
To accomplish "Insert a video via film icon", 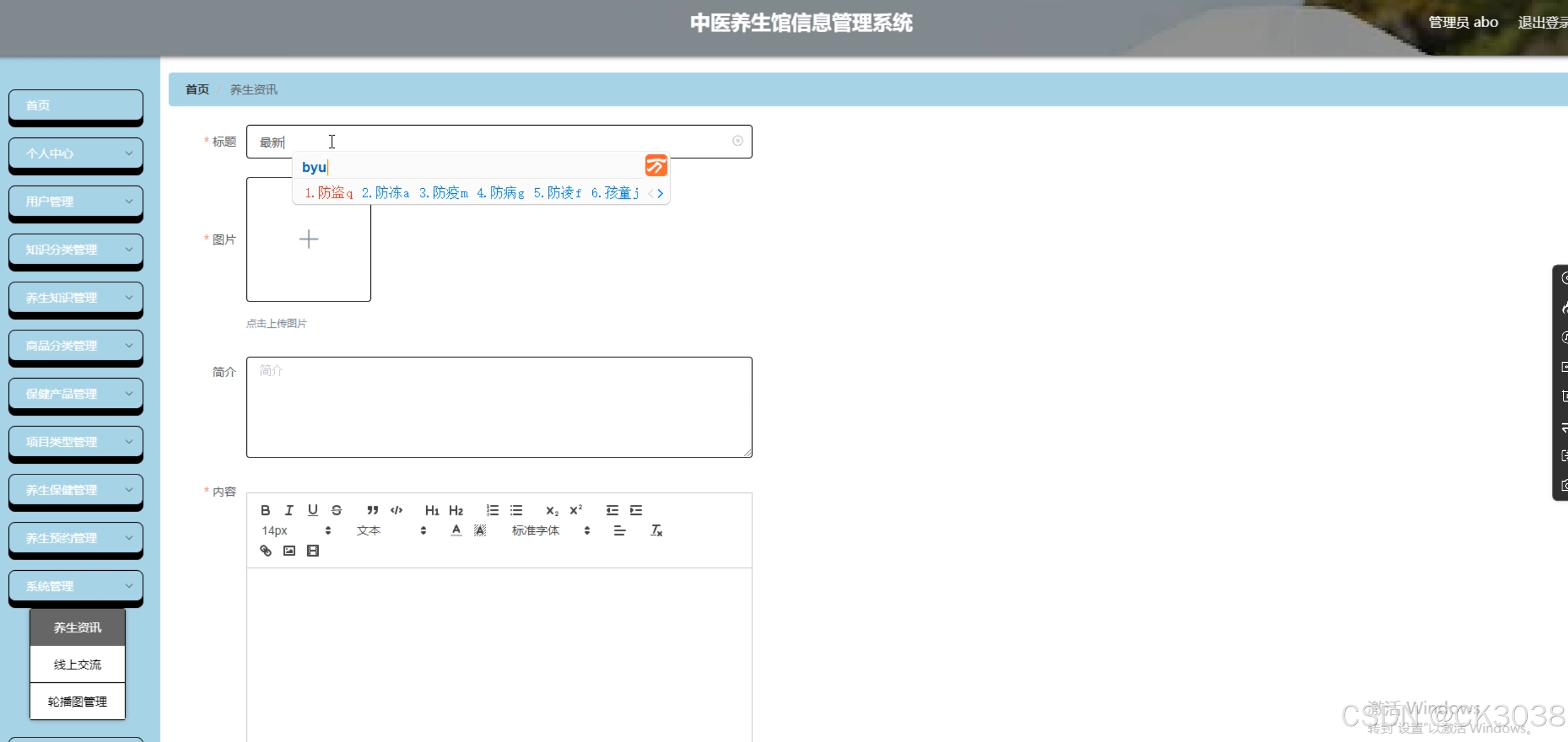I will pyautogui.click(x=313, y=551).
